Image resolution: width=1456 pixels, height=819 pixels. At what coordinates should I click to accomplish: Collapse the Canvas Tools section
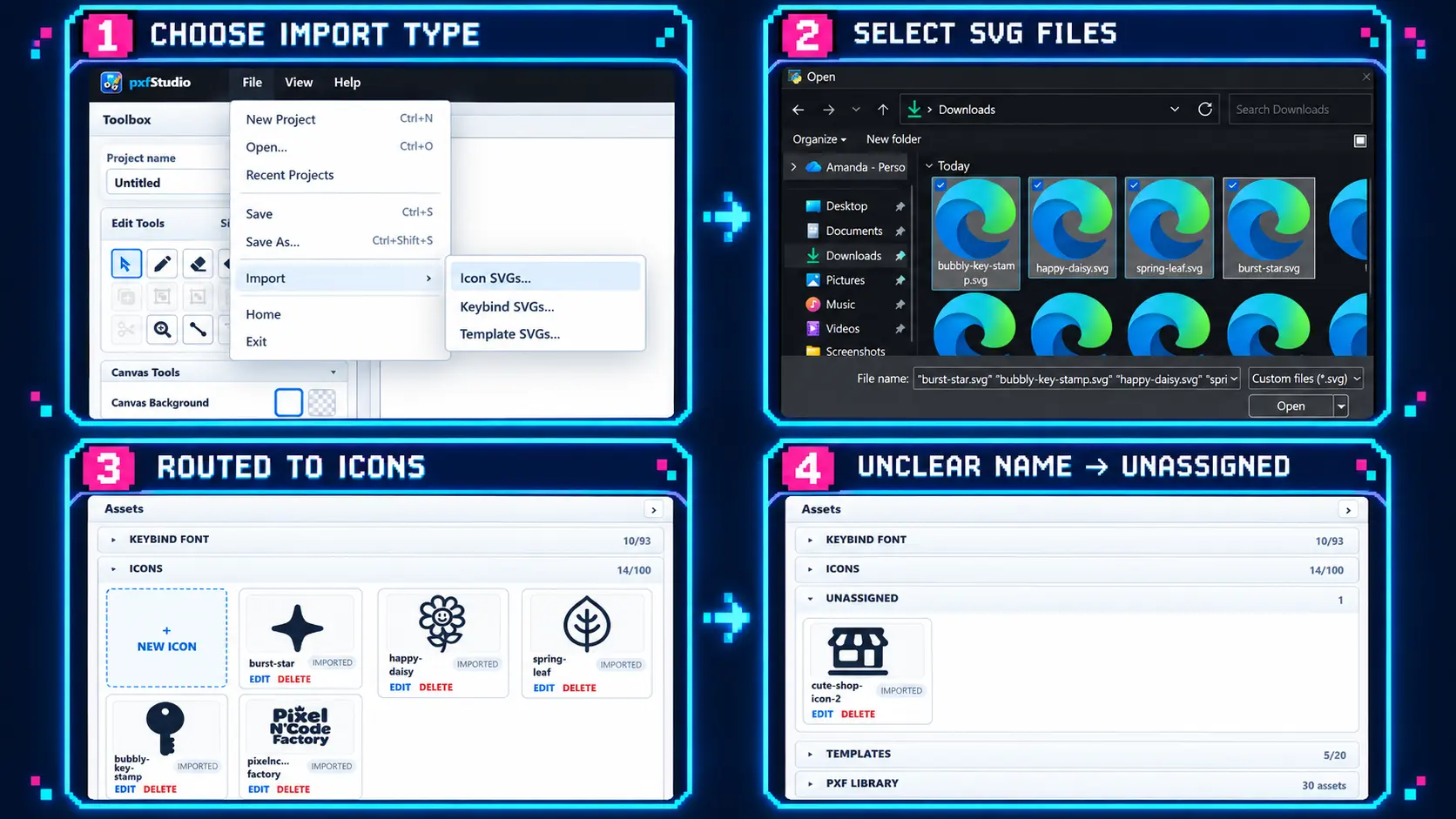click(x=333, y=373)
